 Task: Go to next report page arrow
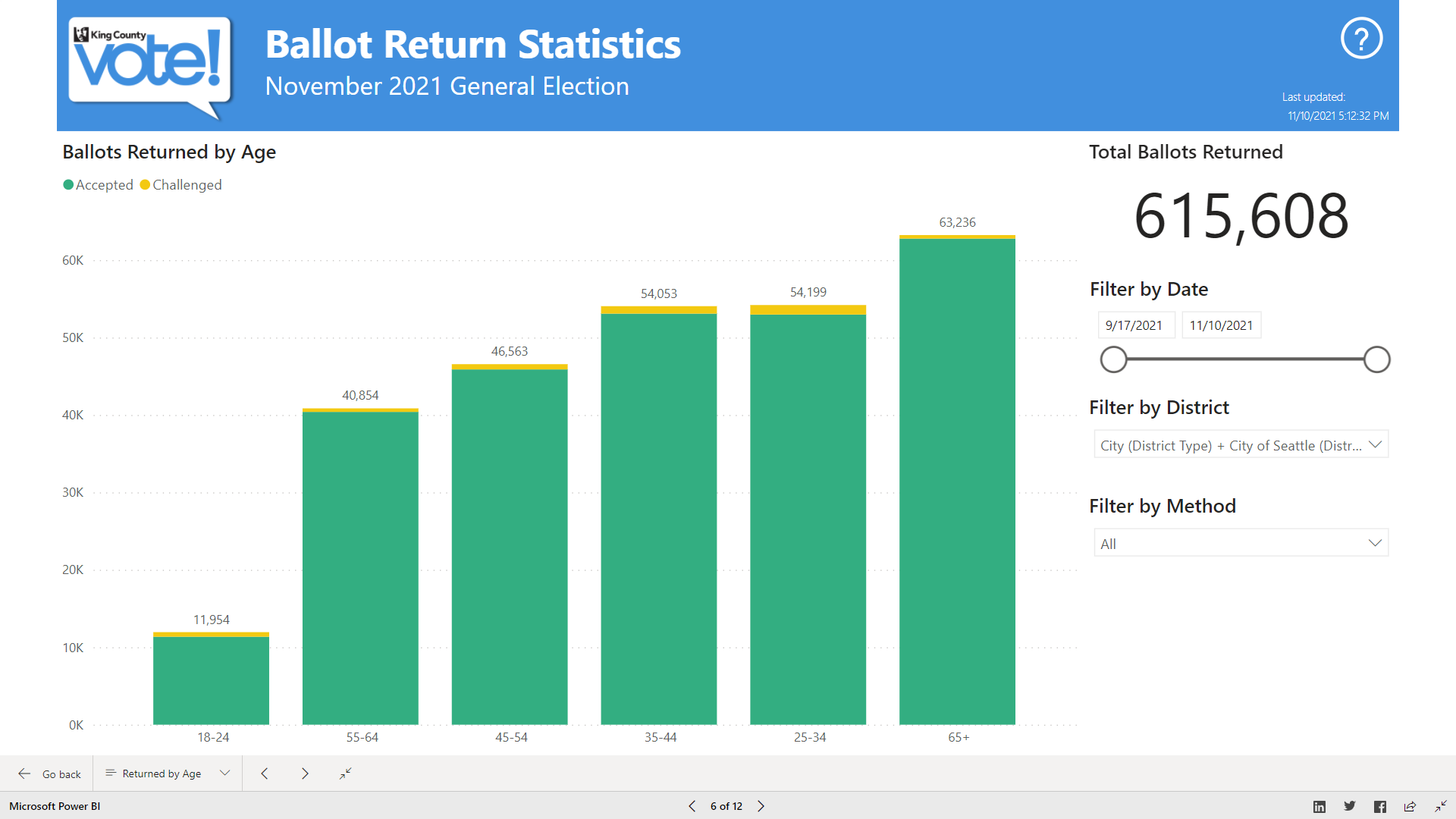(x=761, y=806)
